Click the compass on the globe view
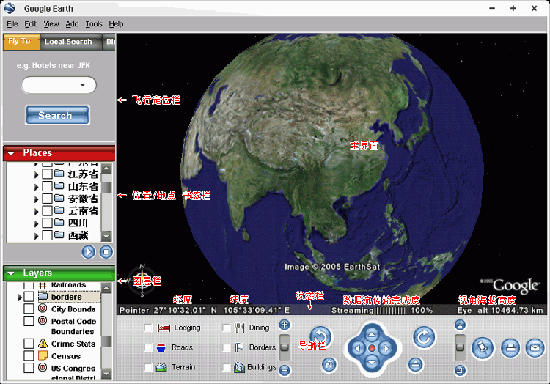The image size is (550, 384). pyautogui.click(x=142, y=281)
